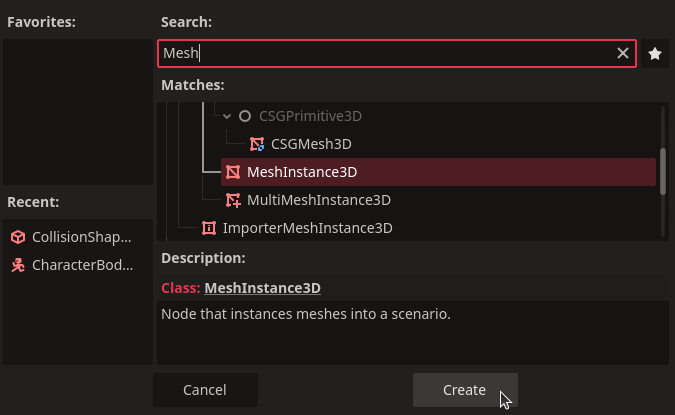Open the MeshInstance3D class documentation link
The height and width of the screenshot is (415, 675).
pyautogui.click(x=263, y=288)
